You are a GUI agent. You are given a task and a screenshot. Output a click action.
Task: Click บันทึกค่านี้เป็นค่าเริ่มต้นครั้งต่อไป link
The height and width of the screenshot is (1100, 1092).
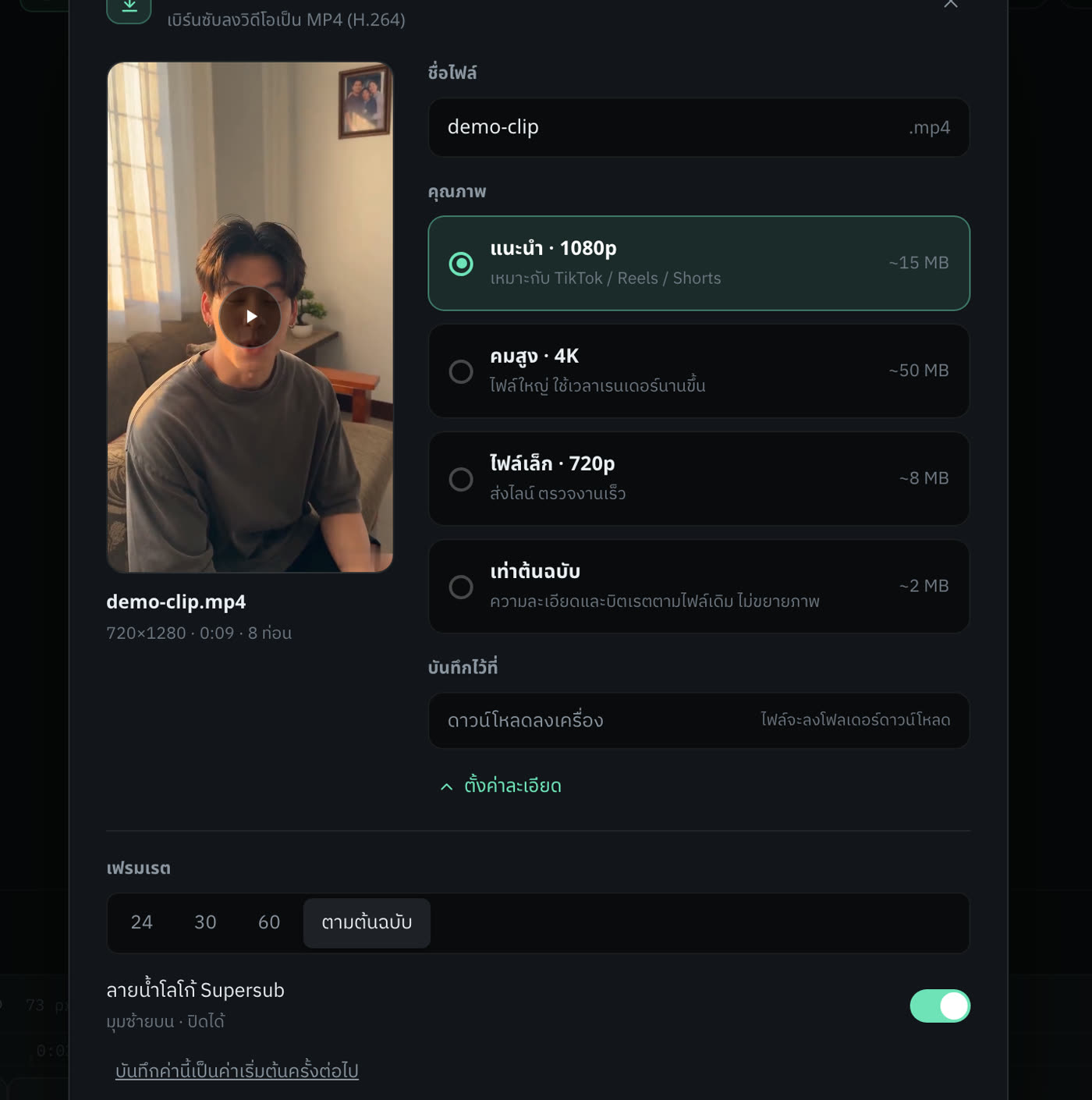tap(237, 1070)
